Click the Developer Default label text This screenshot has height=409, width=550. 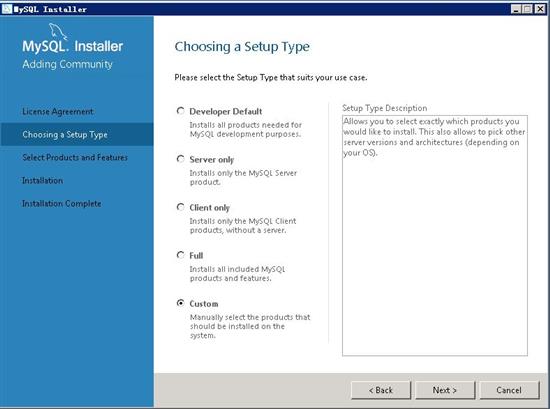226,112
